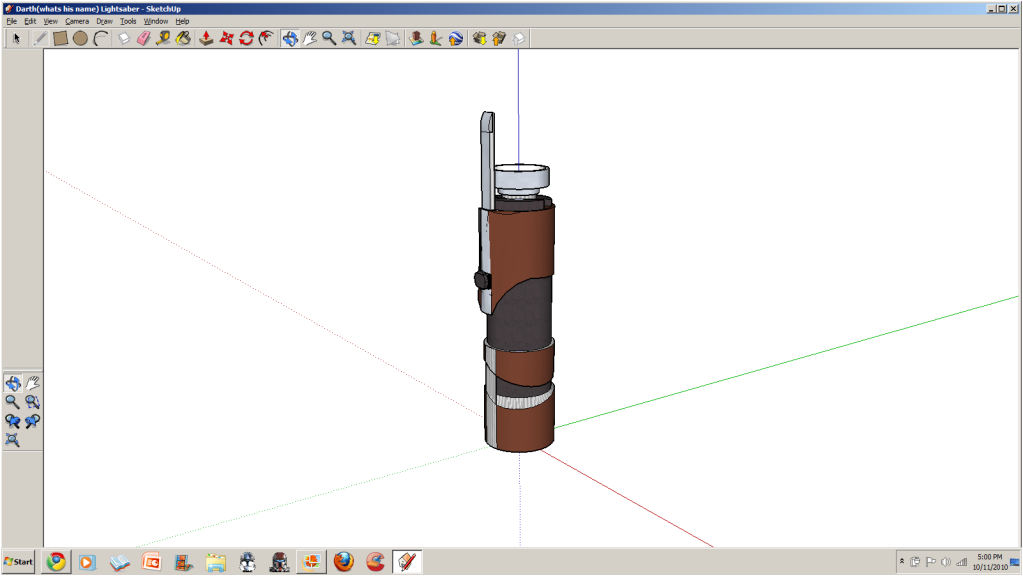Image resolution: width=1023 pixels, height=576 pixels.
Task: Click the Make Component icon
Action: pyautogui.click(x=124, y=38)
